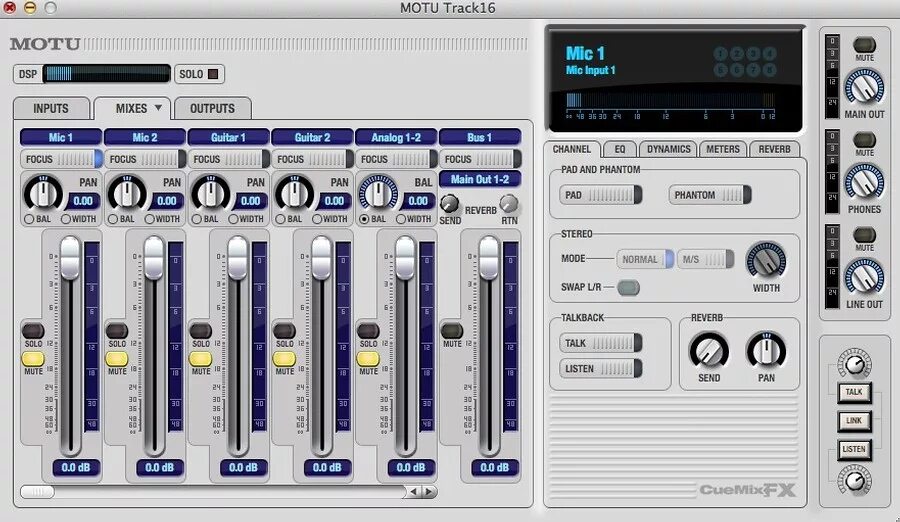The width and height of the screenshot is (900, 522).
Task: Toggle the Swap L/R switch
Action: [628, 287]
